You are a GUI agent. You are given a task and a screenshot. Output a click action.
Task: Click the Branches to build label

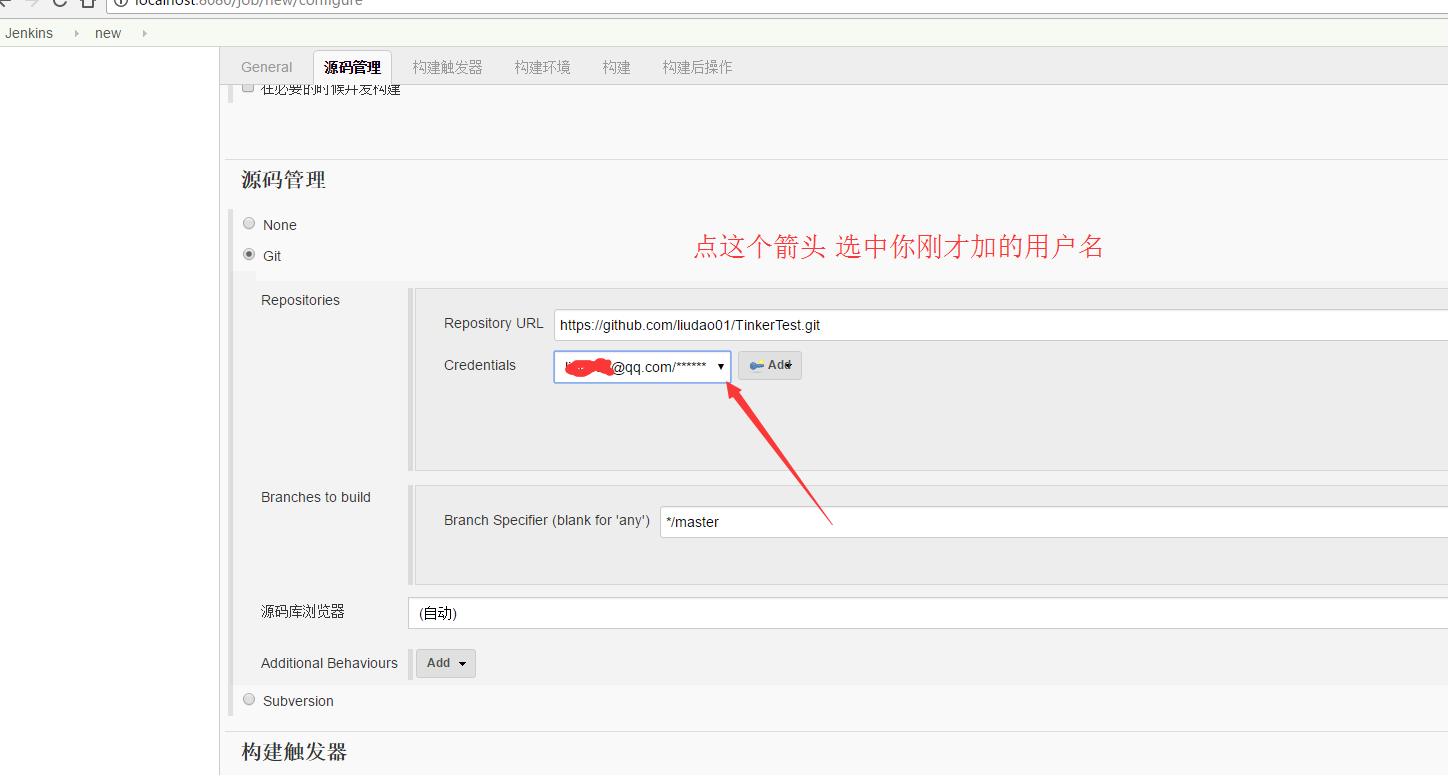point(316,497)
